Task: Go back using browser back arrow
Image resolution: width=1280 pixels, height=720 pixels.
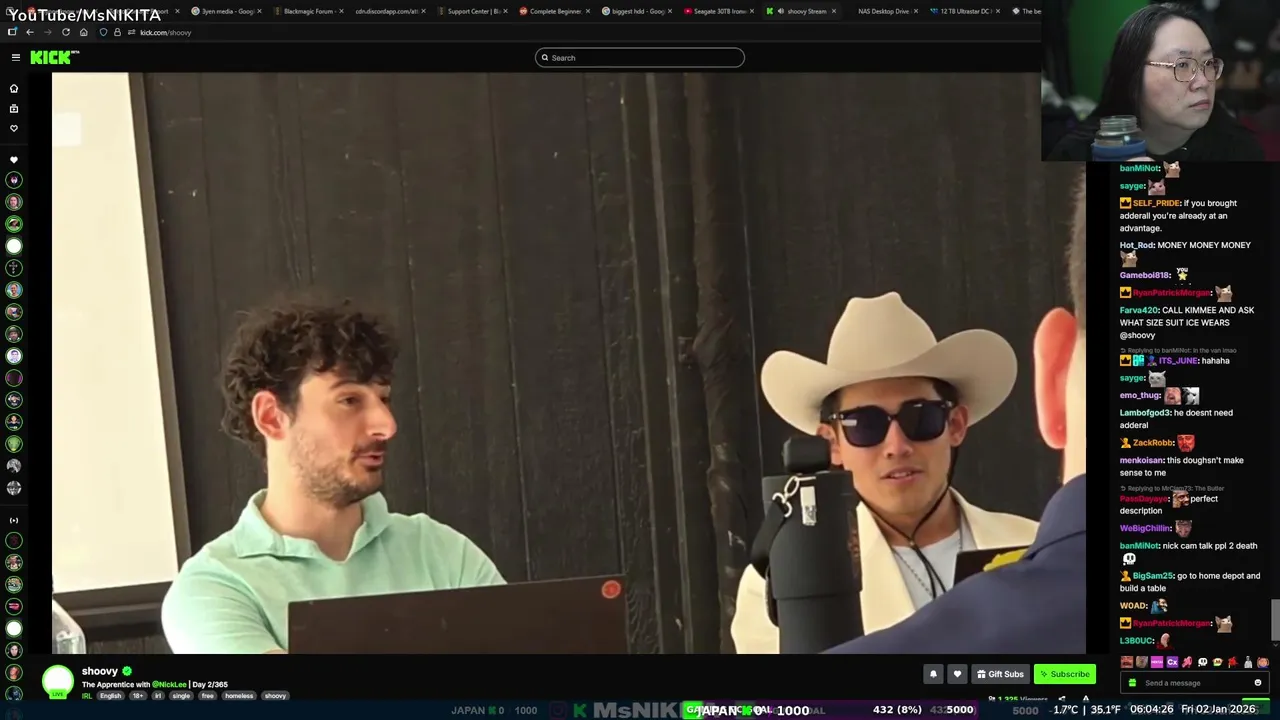Action: tap(30, 32)
